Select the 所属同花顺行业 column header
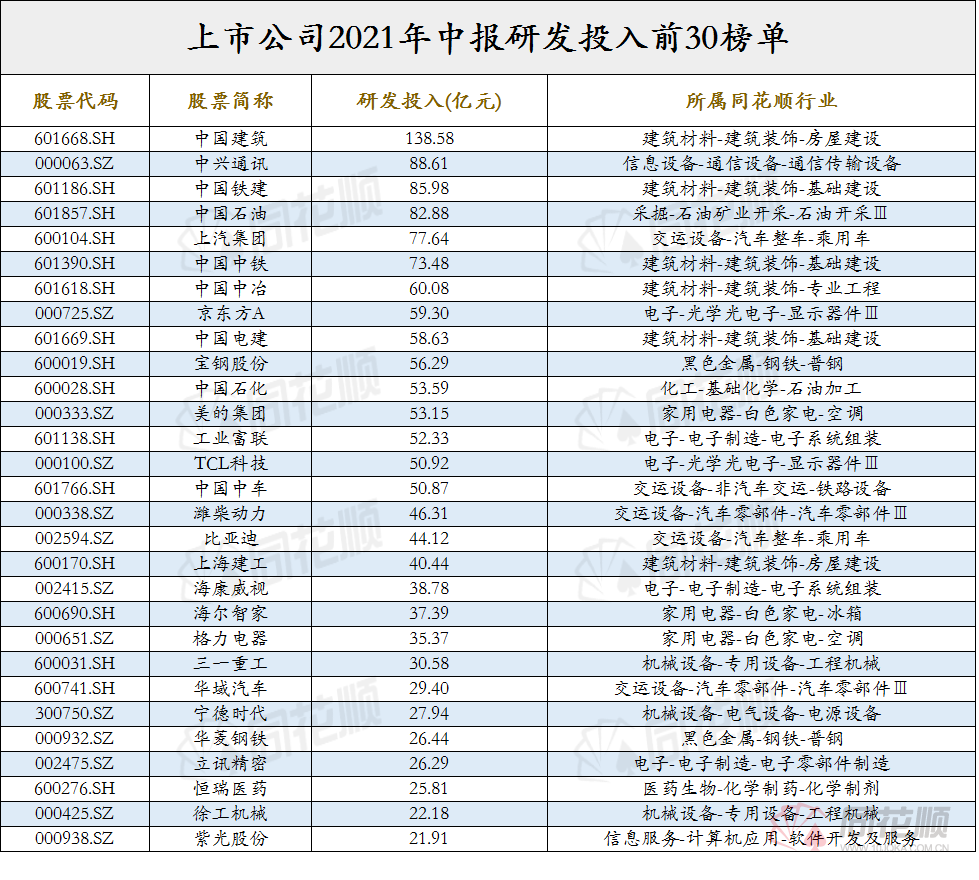 tap(761, 101)
